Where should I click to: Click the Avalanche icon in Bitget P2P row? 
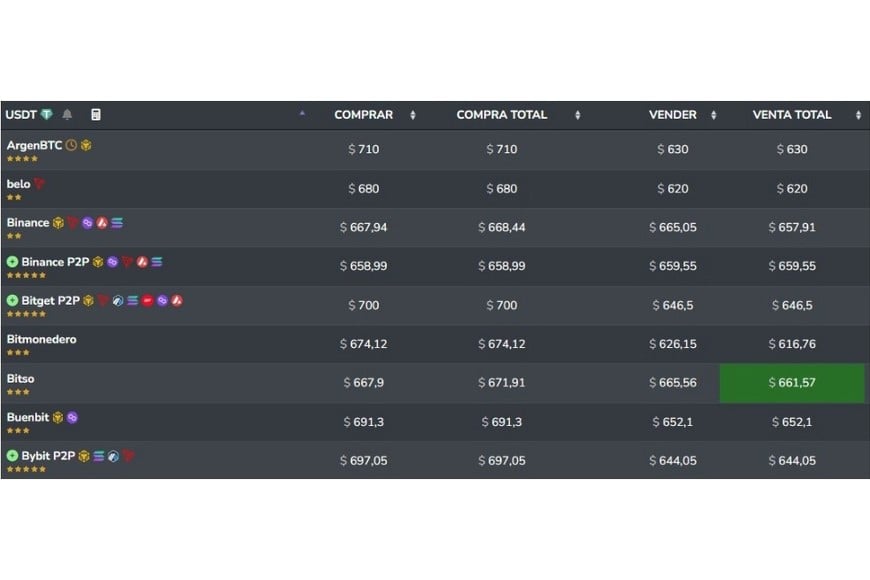[x=177, y=300]
